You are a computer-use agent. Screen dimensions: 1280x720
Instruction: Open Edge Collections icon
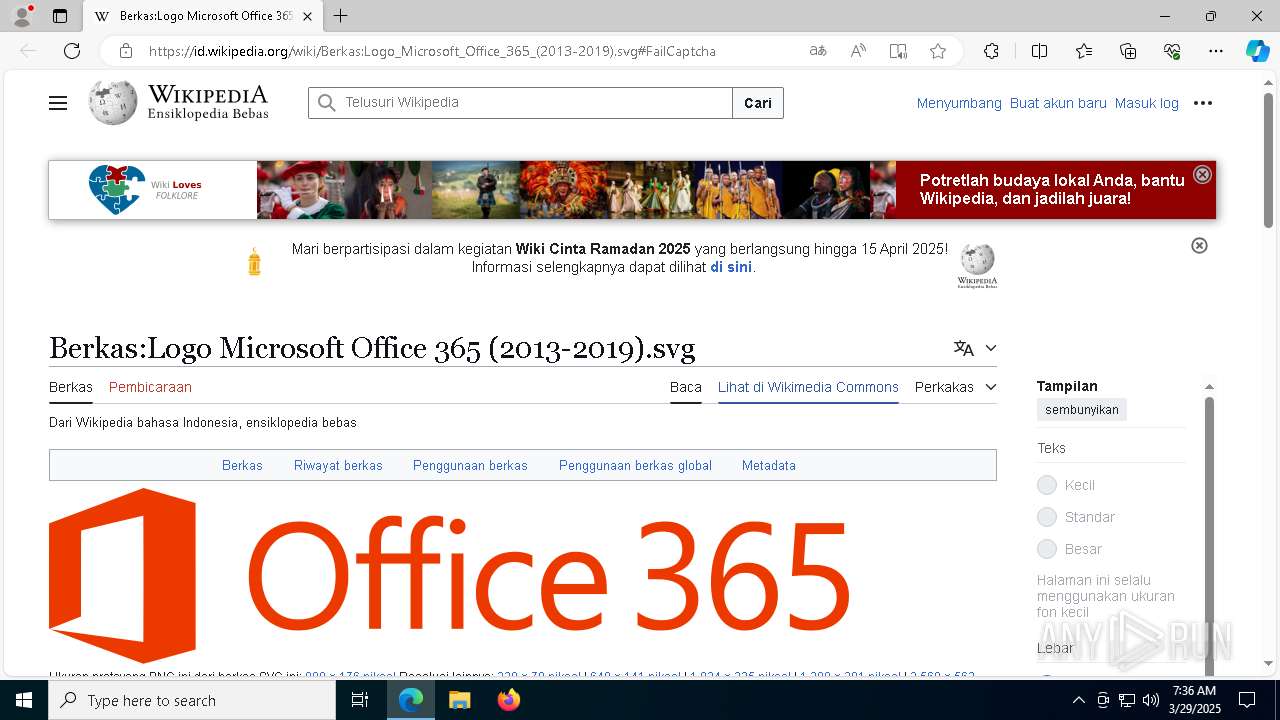[x=1128, y=51]
